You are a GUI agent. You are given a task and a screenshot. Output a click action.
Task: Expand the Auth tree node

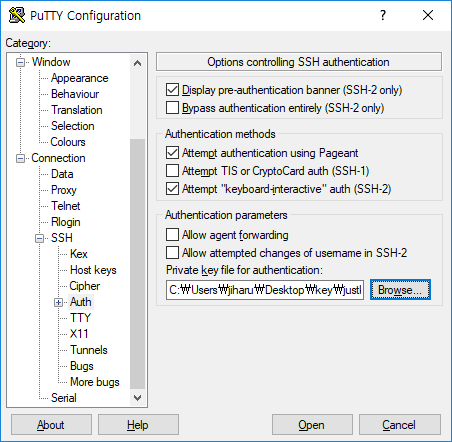(58, 302)
